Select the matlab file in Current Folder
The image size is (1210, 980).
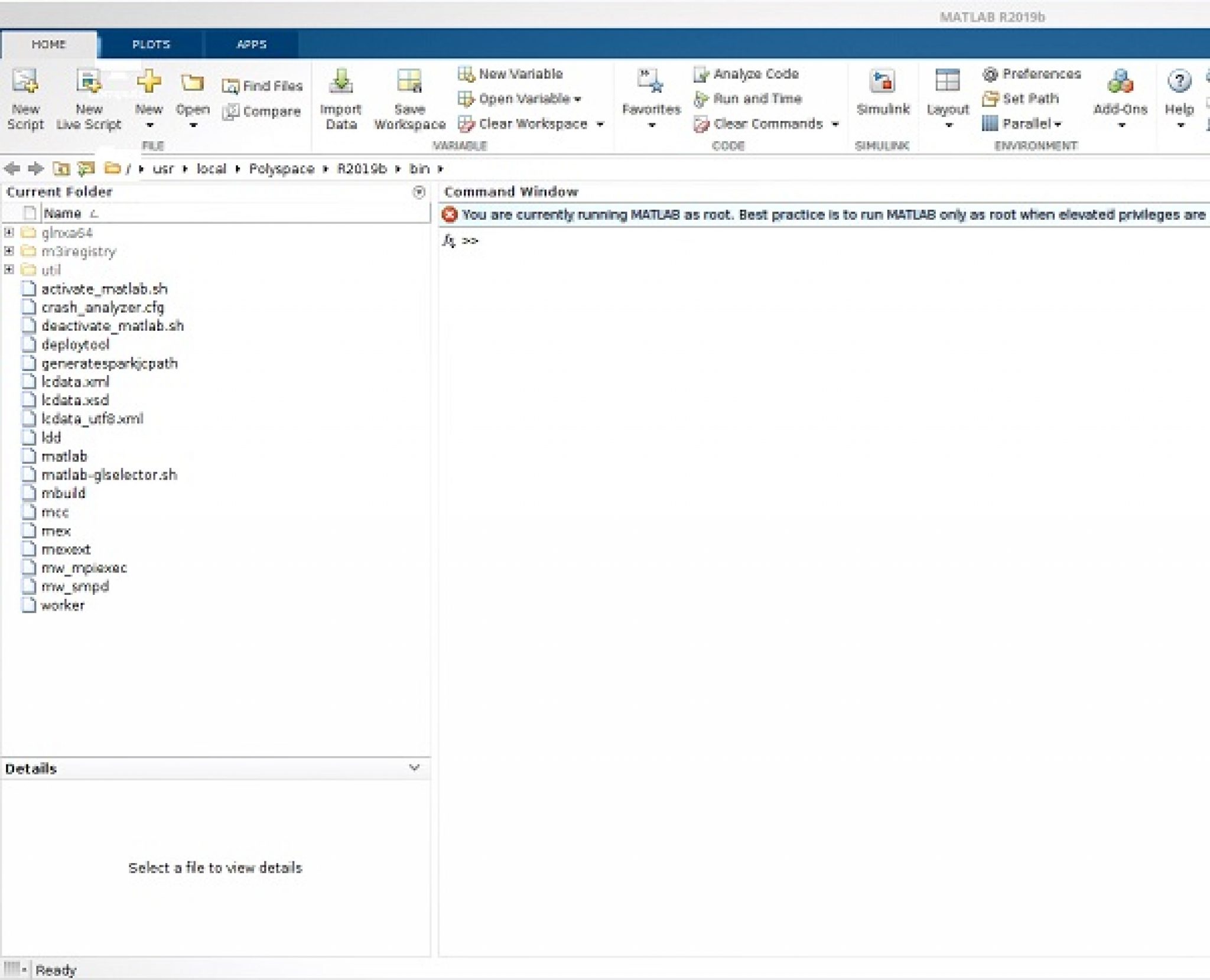pos(64,456)
